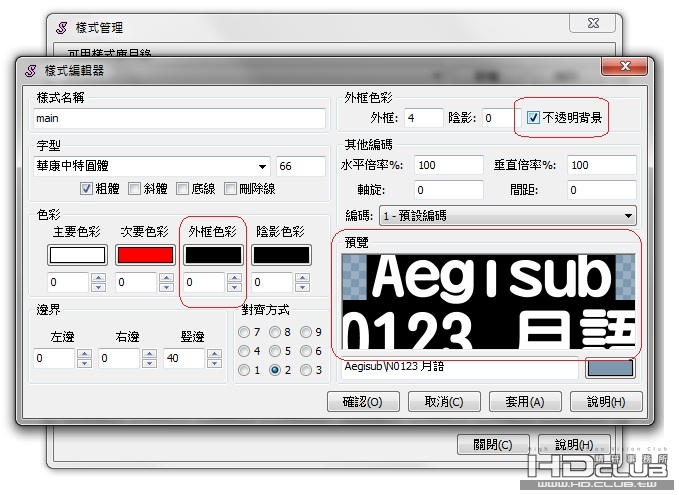The width and height of the screenshot is (679, 495).
Task: Increase the 左邊 left margin
Action: pos(84,353)
